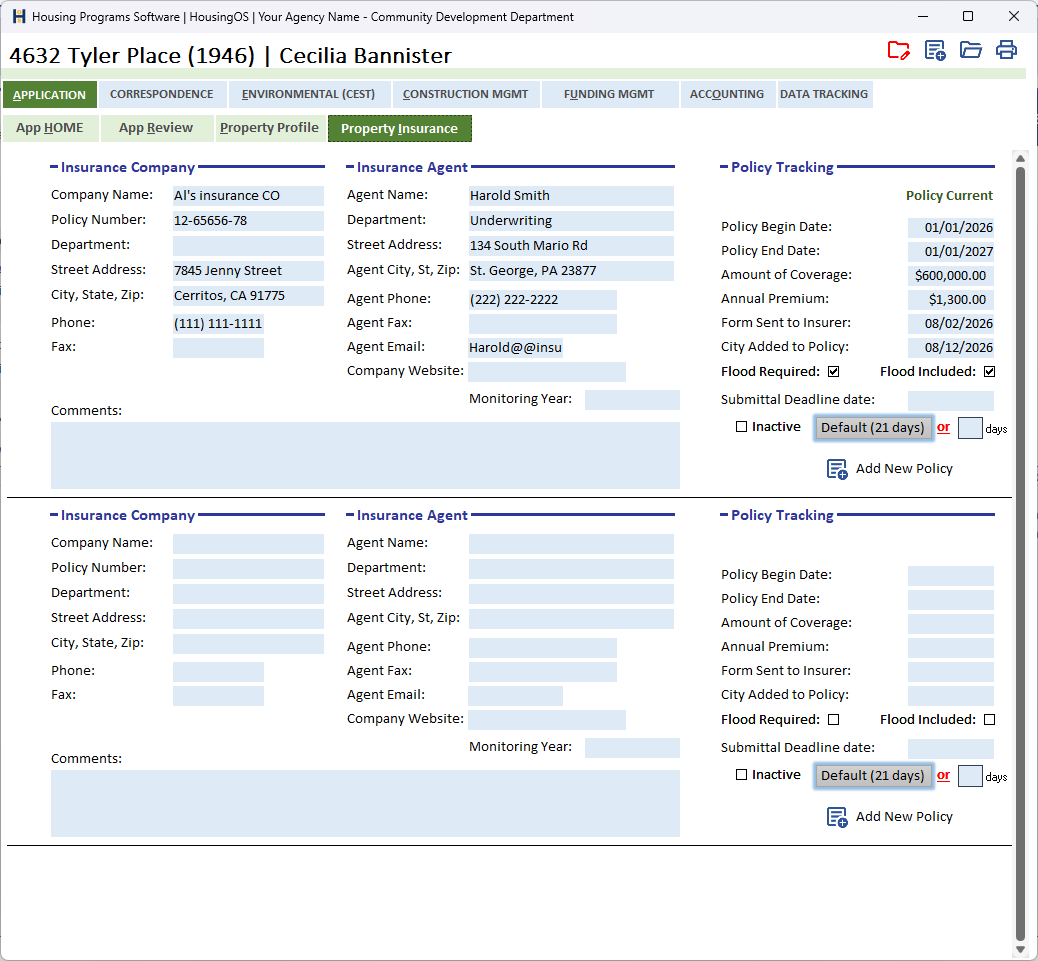Screen dimensions: 1038x961
Task: Switch to the ACCOUNTING tab
Action: point(727,95)
